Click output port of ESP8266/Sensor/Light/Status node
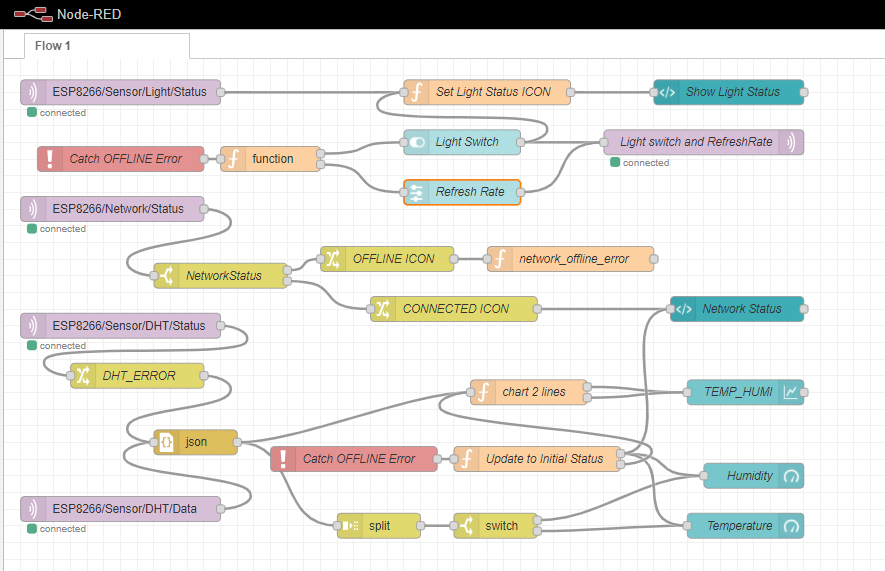The image size is (885, 571). click(x=221, y=92)
